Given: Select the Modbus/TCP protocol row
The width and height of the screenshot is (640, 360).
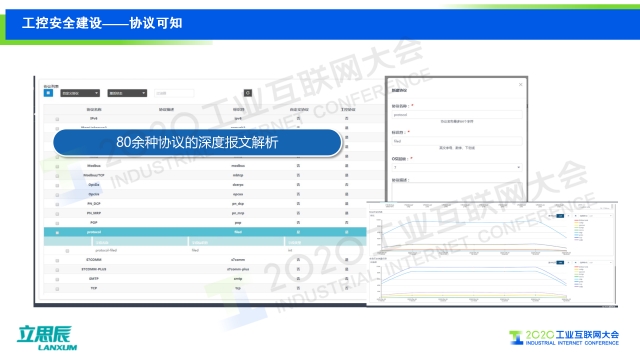Looking at the screenshot, I should 205,175.
